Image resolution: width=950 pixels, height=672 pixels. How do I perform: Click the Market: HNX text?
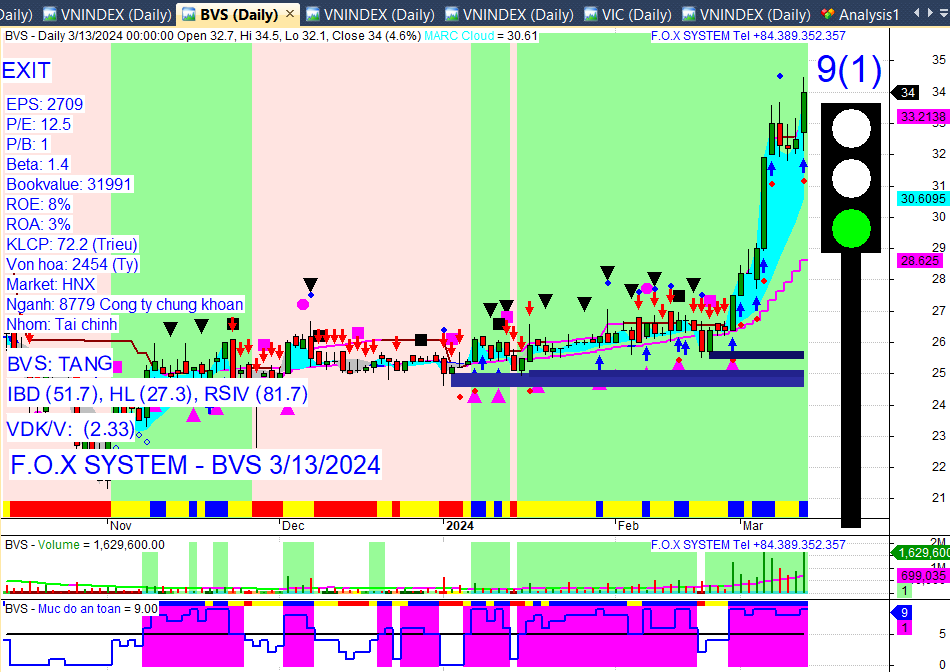(50, 284)
